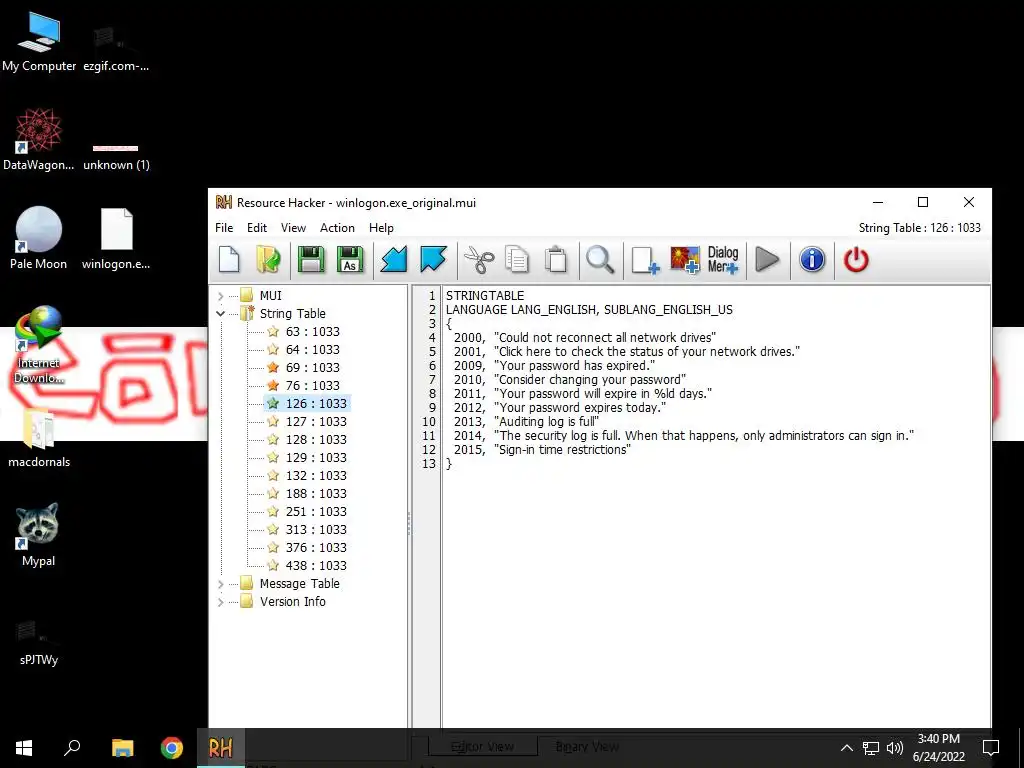1024x768 pixels.
Task: Click the blue down-left arrow toolbar icon
Action: point(394,260)
